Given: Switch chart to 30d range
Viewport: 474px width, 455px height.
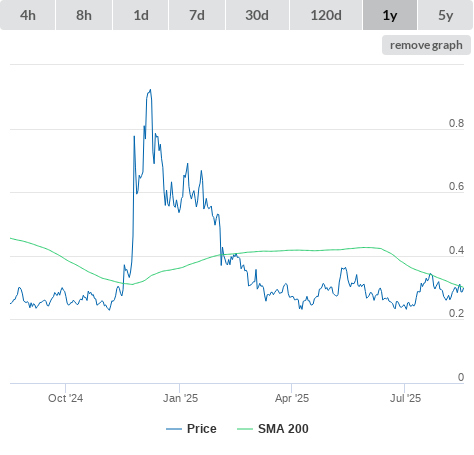Looking at the screenshot, I should pyautogui.click(x=257, y=15).
